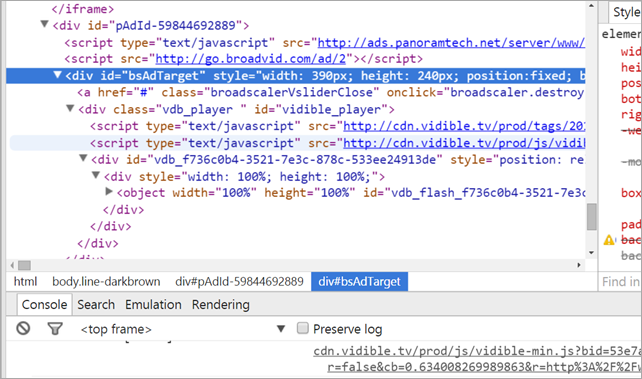
Task: Collapse the vdb_f736c0b4 div node
Action: coord(83,158)
